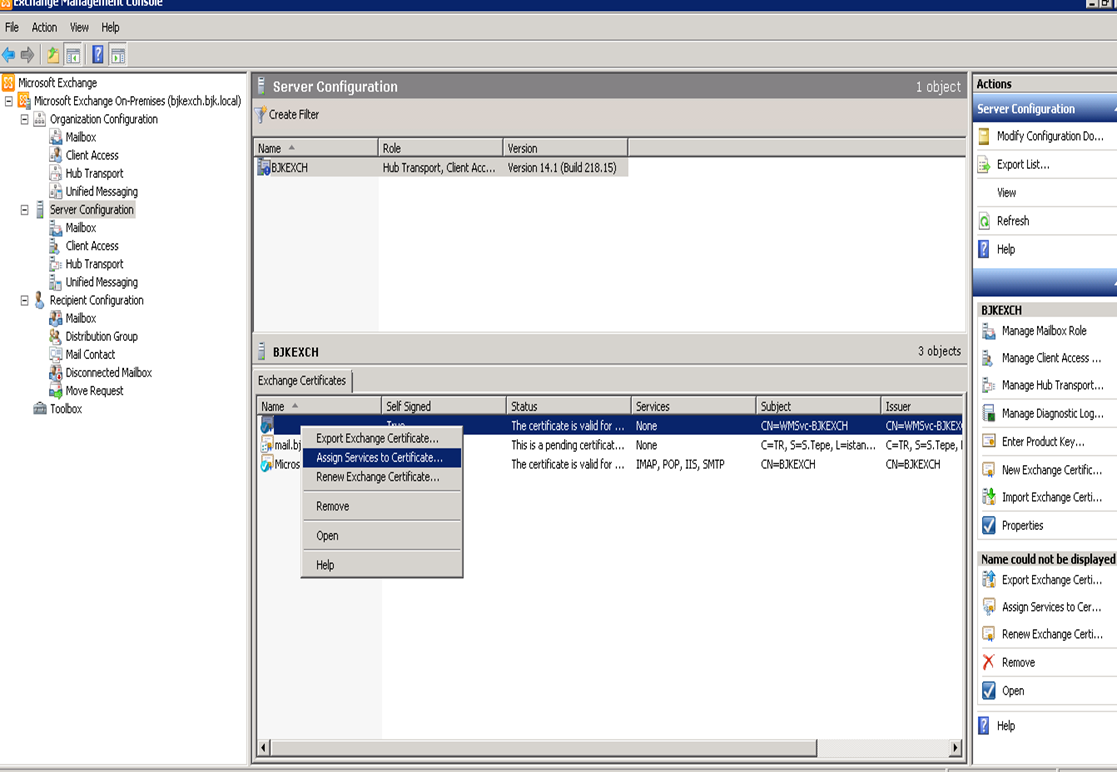Choose Help in the context menu

click(382, 565)
